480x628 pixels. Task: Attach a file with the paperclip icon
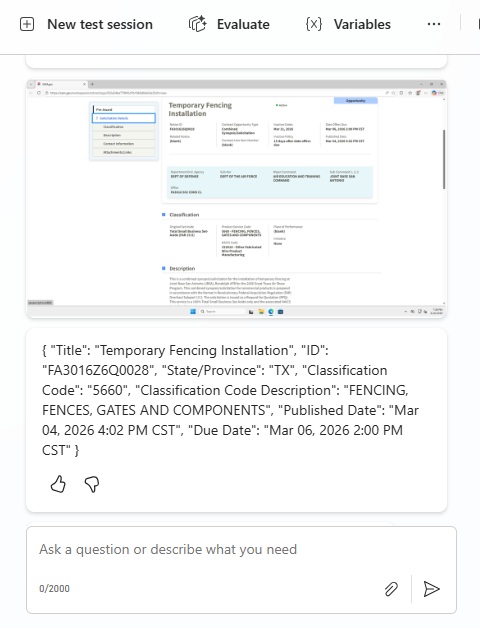coord(391,589)
